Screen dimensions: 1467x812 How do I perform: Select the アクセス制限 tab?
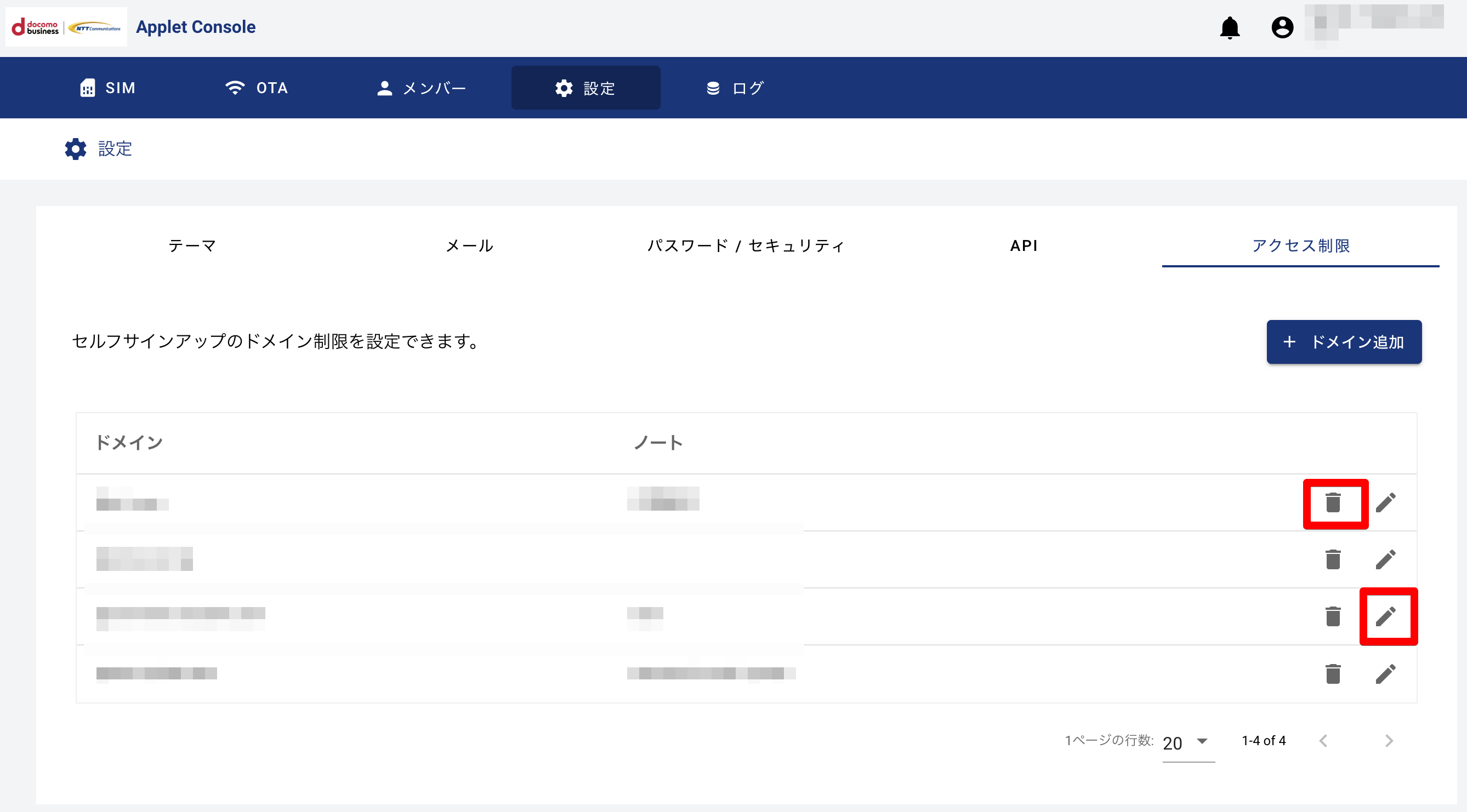pos(1301,245)
